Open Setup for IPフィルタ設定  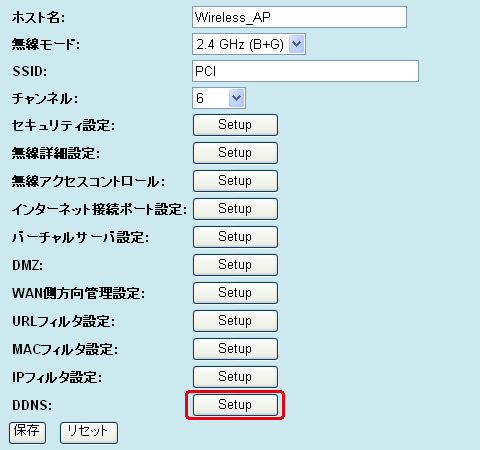click(235, 377)
